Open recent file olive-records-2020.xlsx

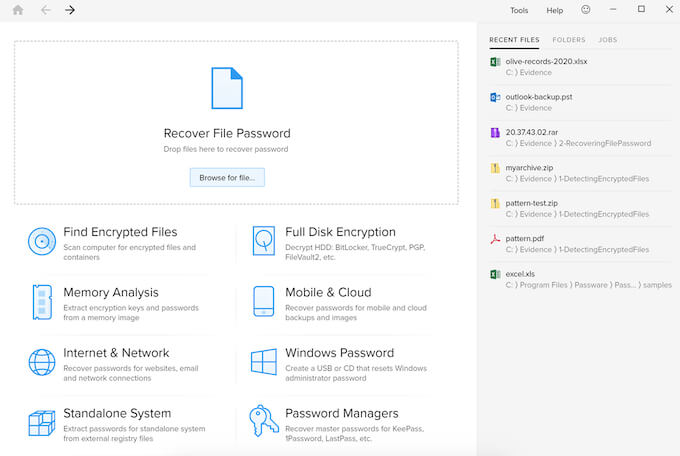click(x=546, y=62)
